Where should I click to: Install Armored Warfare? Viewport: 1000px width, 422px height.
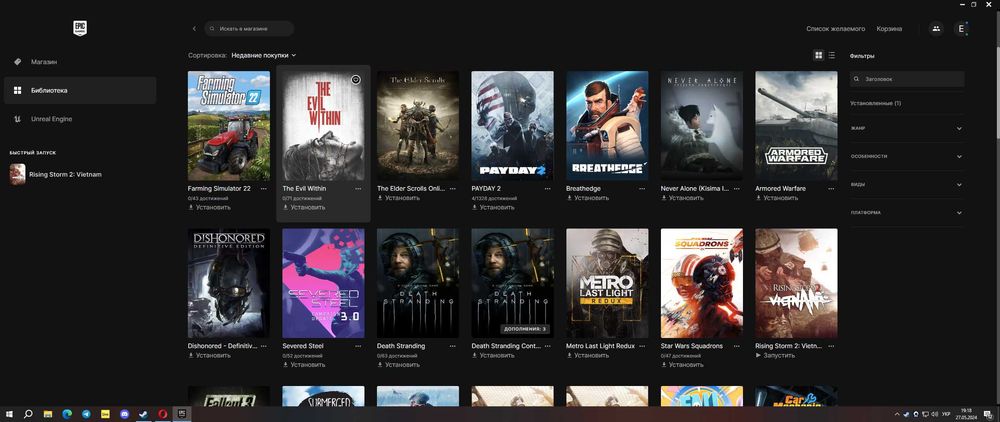click(x=776, y=198)
